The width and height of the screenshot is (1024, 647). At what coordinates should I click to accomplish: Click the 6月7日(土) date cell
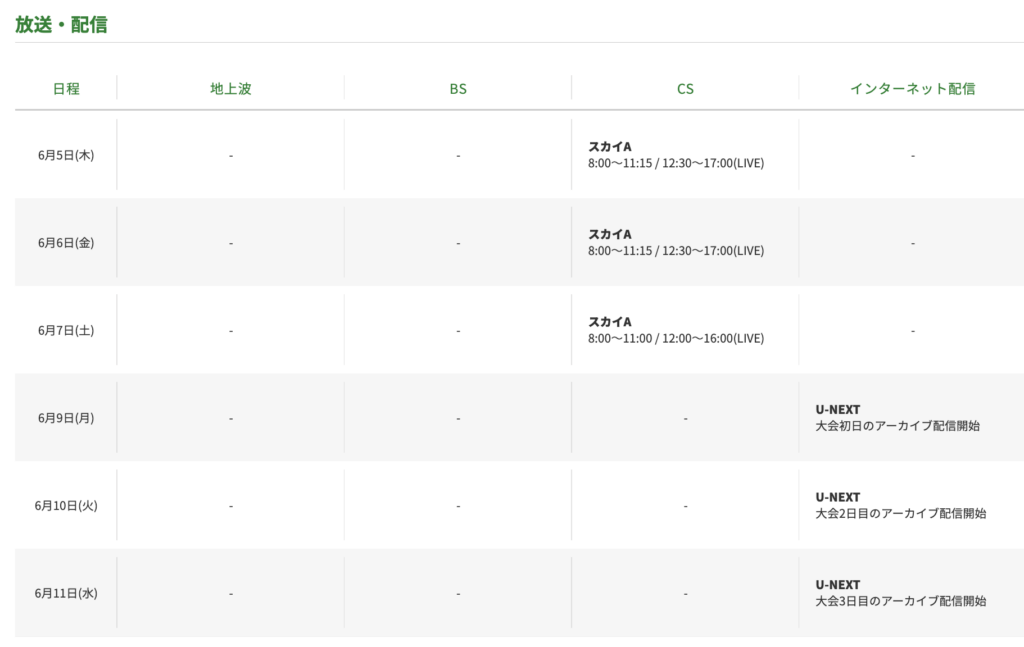click(x=66, y=330)
